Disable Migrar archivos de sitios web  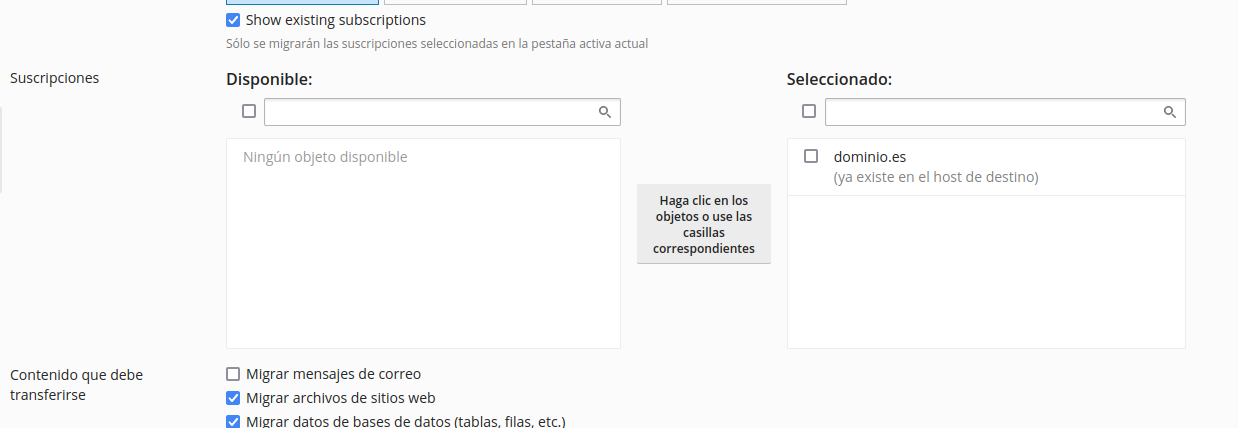pyautogui.click(x=233, y=398)
